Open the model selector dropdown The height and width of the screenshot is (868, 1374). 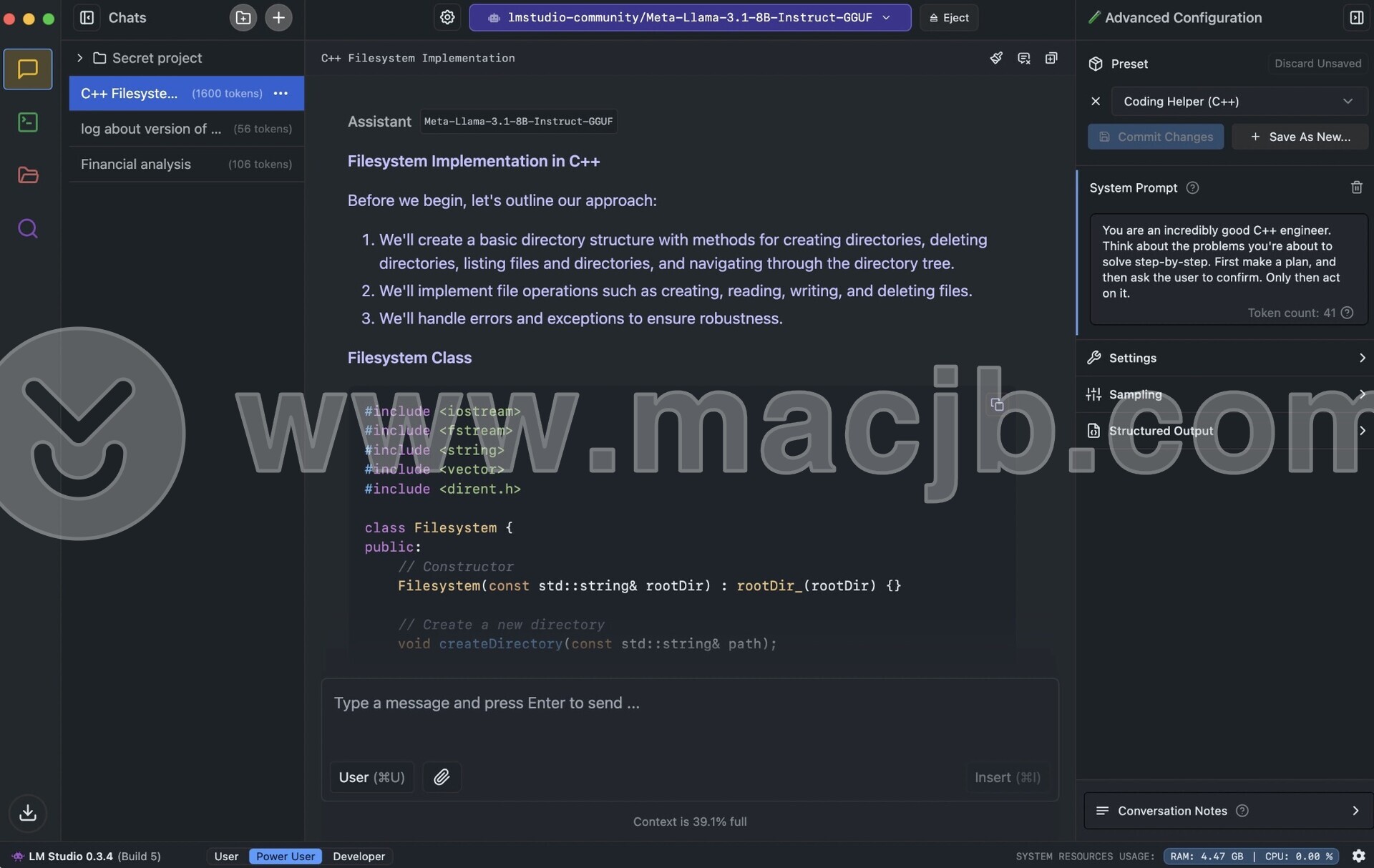coord(690,17)
